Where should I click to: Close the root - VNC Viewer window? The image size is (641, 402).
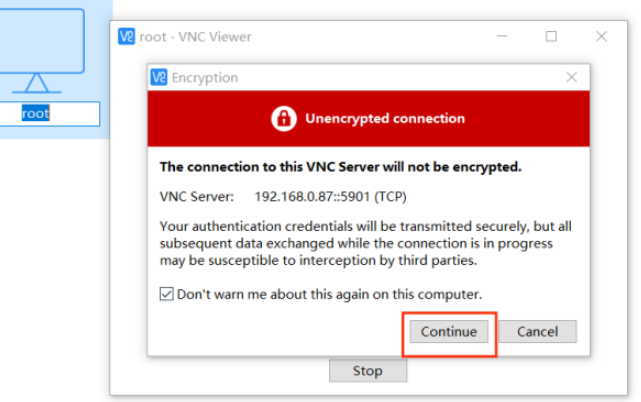coord(601,37)
